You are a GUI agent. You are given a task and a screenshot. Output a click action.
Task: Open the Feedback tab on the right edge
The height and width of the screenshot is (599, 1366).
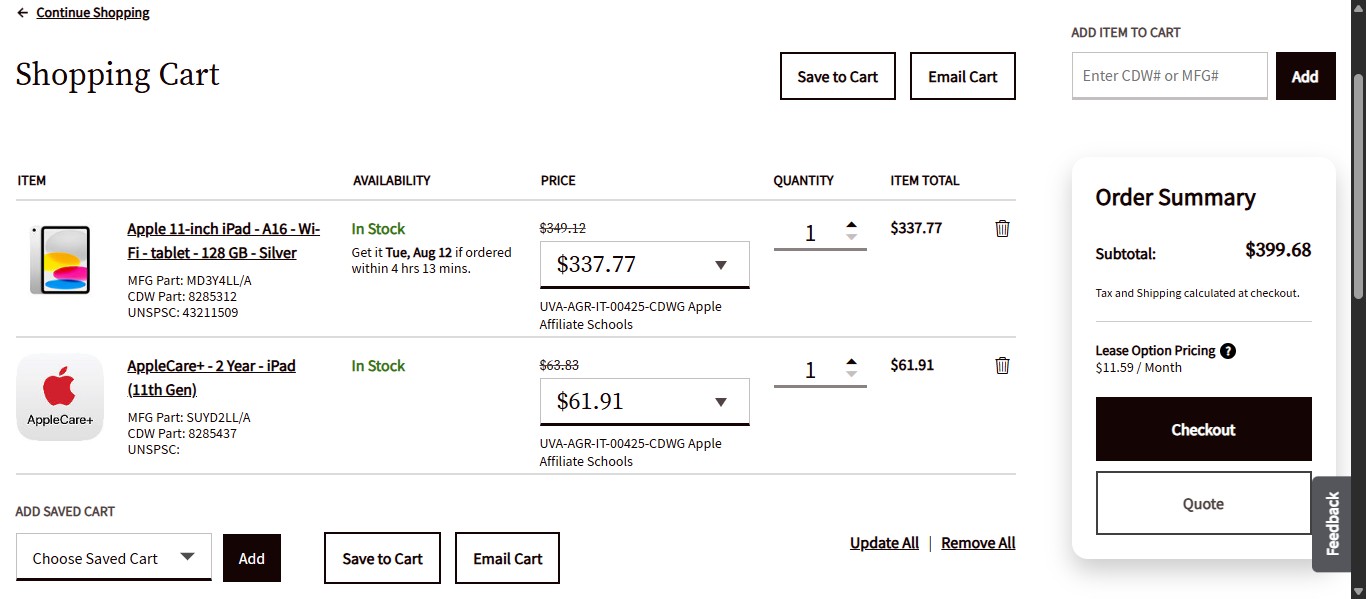click(x=1331, y=523)
